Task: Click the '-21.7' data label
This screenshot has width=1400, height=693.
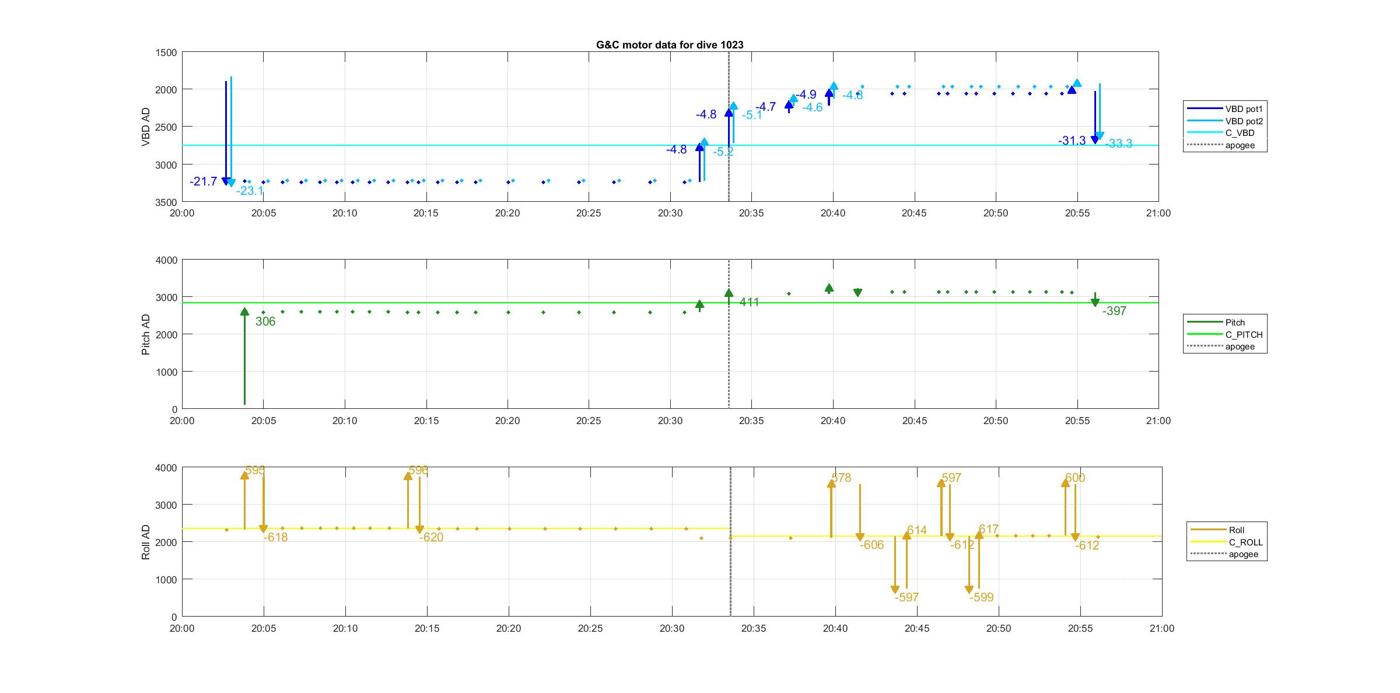Action: (204, 181)
